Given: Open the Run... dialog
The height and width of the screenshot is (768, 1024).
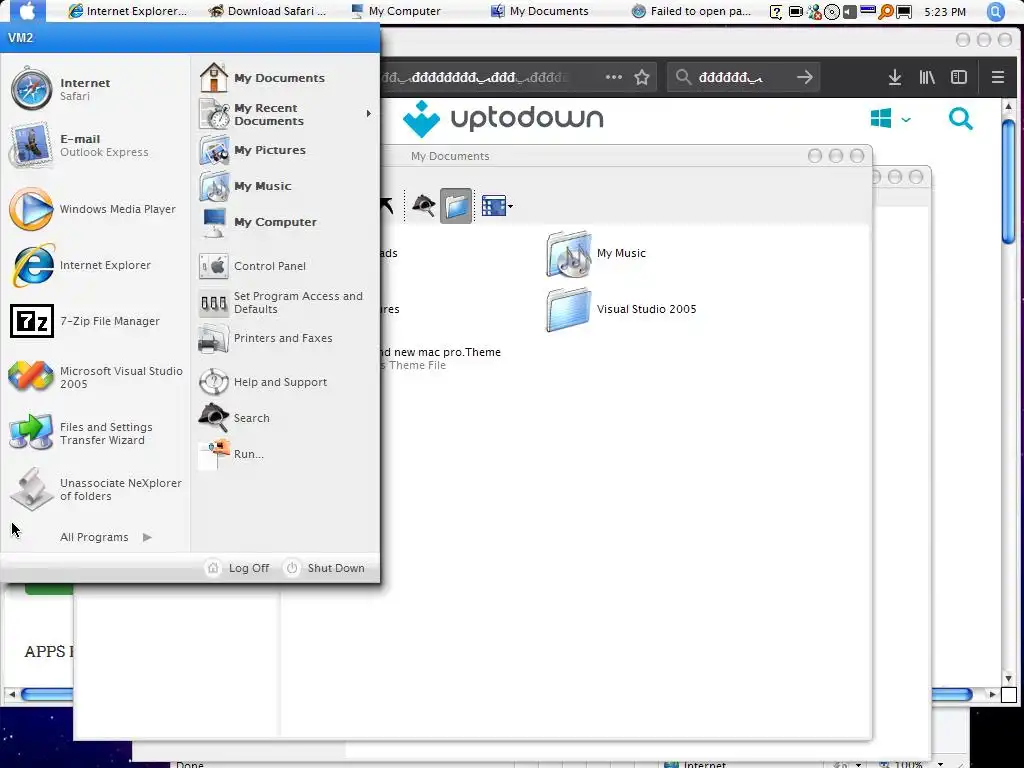Looking at the screenshot, I should pyautogui.click(x=285, y=454).
